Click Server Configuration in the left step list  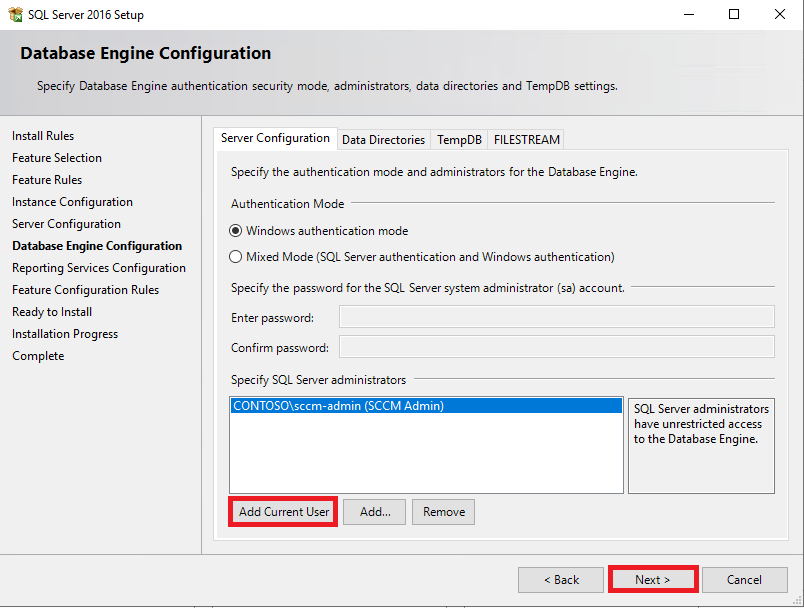point(67,224)
